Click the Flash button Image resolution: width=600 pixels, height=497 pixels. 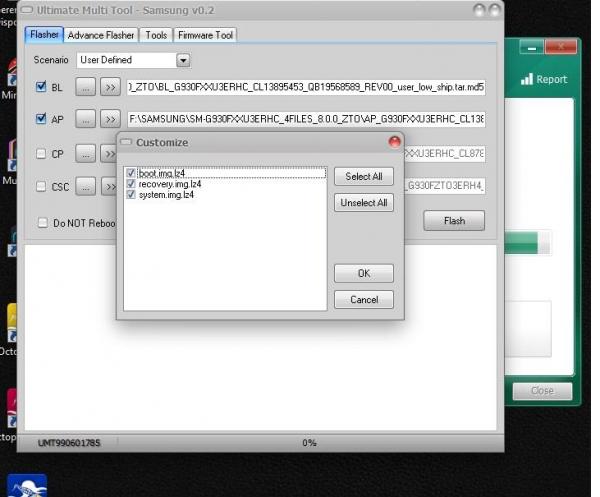coord(454,221)
